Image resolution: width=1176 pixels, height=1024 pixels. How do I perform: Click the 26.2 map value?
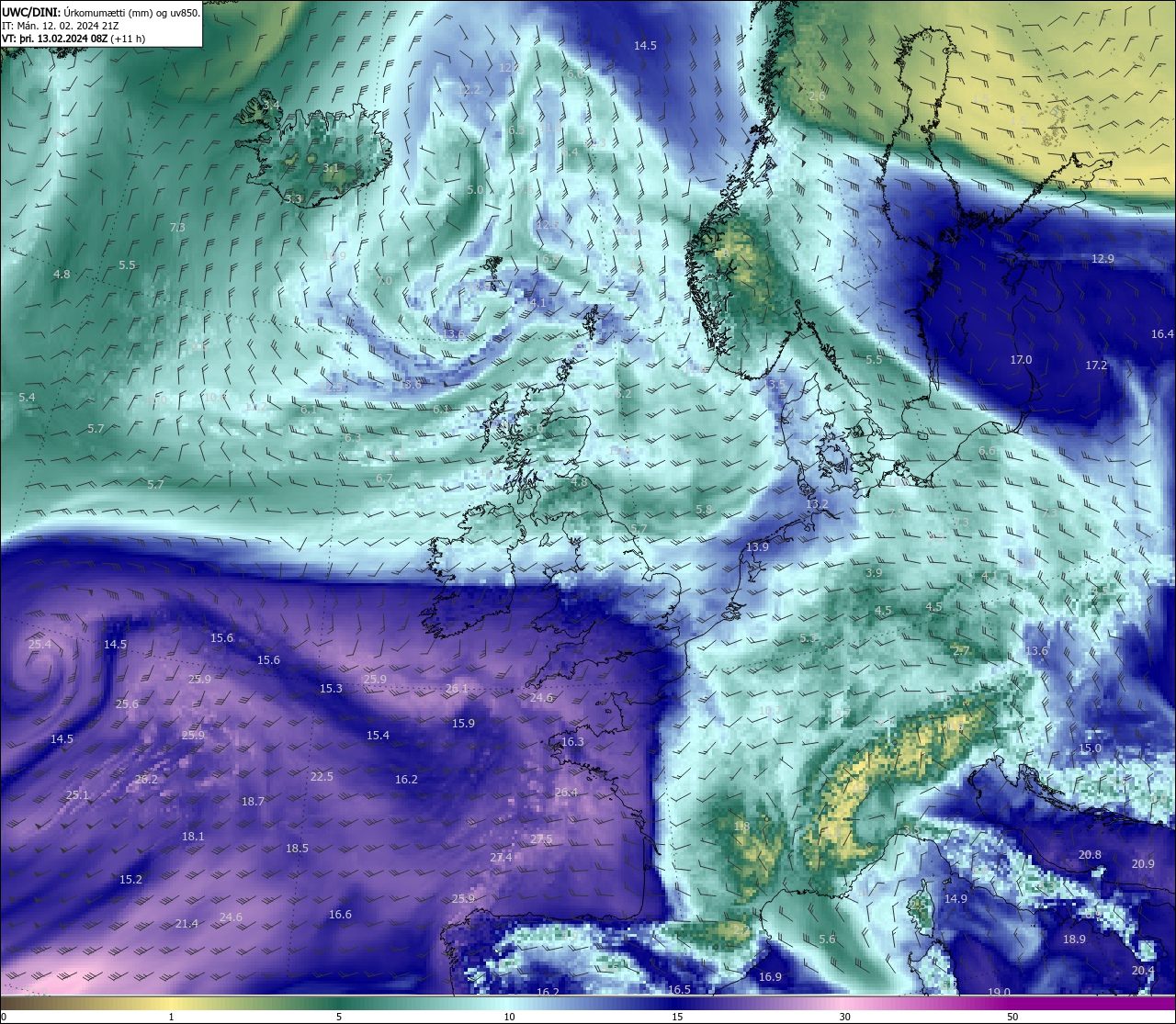pyautogui.click(x=146, y=779)
